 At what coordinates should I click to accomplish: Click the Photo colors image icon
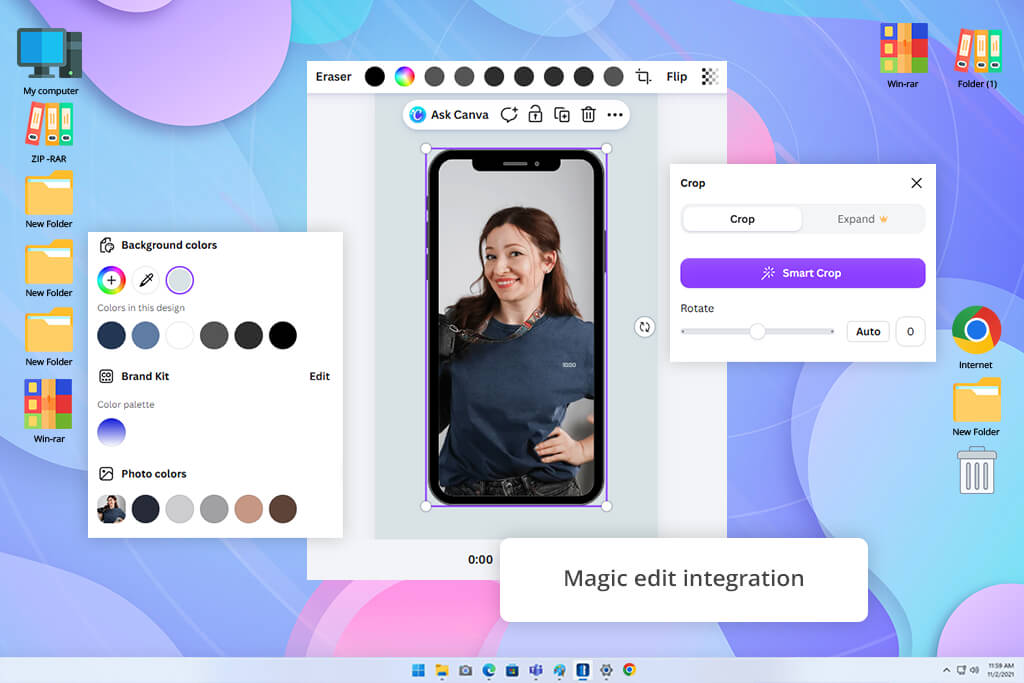106,473
